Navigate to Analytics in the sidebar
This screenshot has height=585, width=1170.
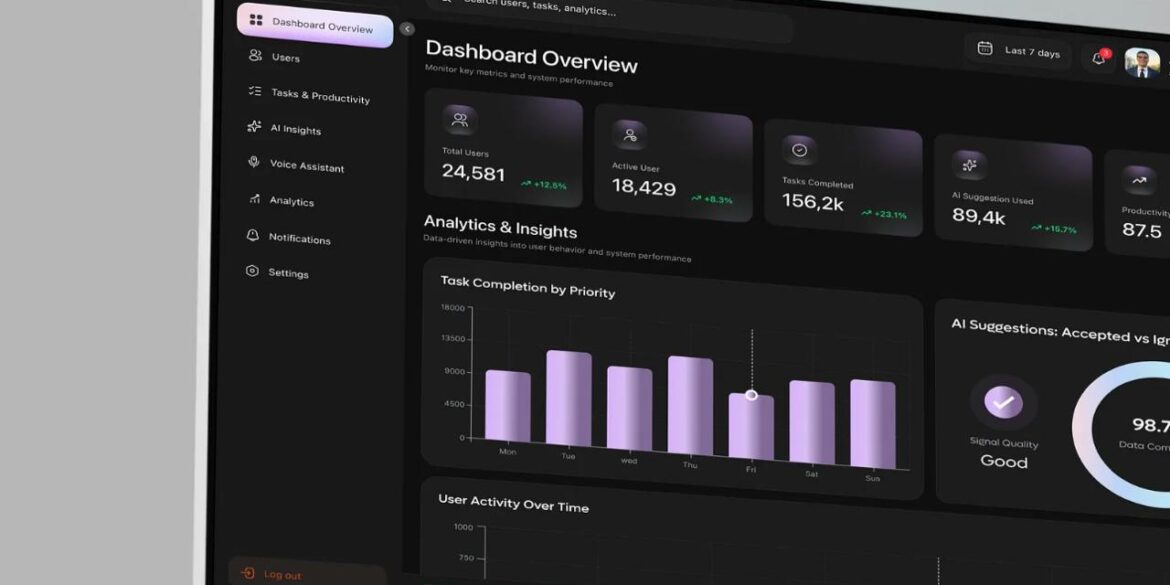click(x=290, y=201)
